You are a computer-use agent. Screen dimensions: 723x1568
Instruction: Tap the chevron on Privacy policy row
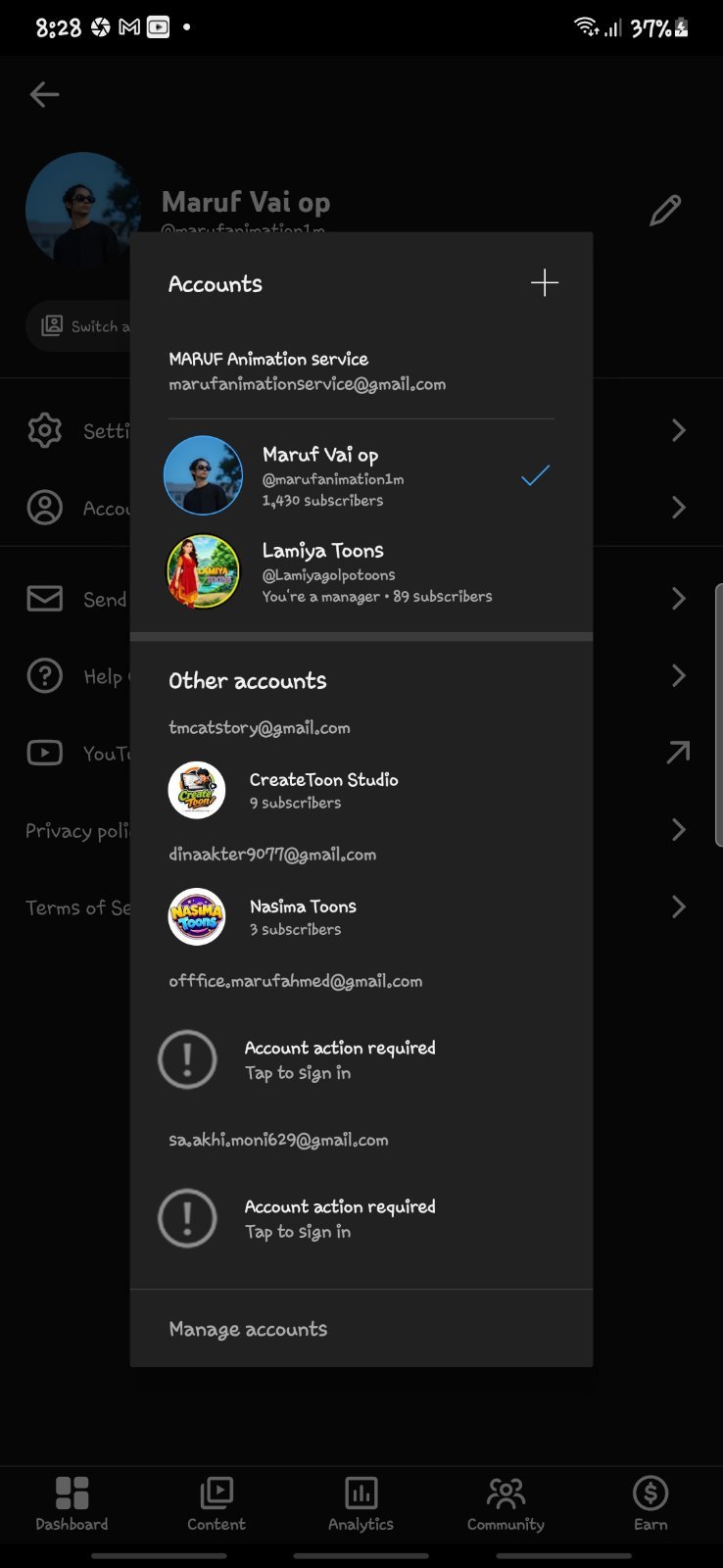(x=679, y=830)
